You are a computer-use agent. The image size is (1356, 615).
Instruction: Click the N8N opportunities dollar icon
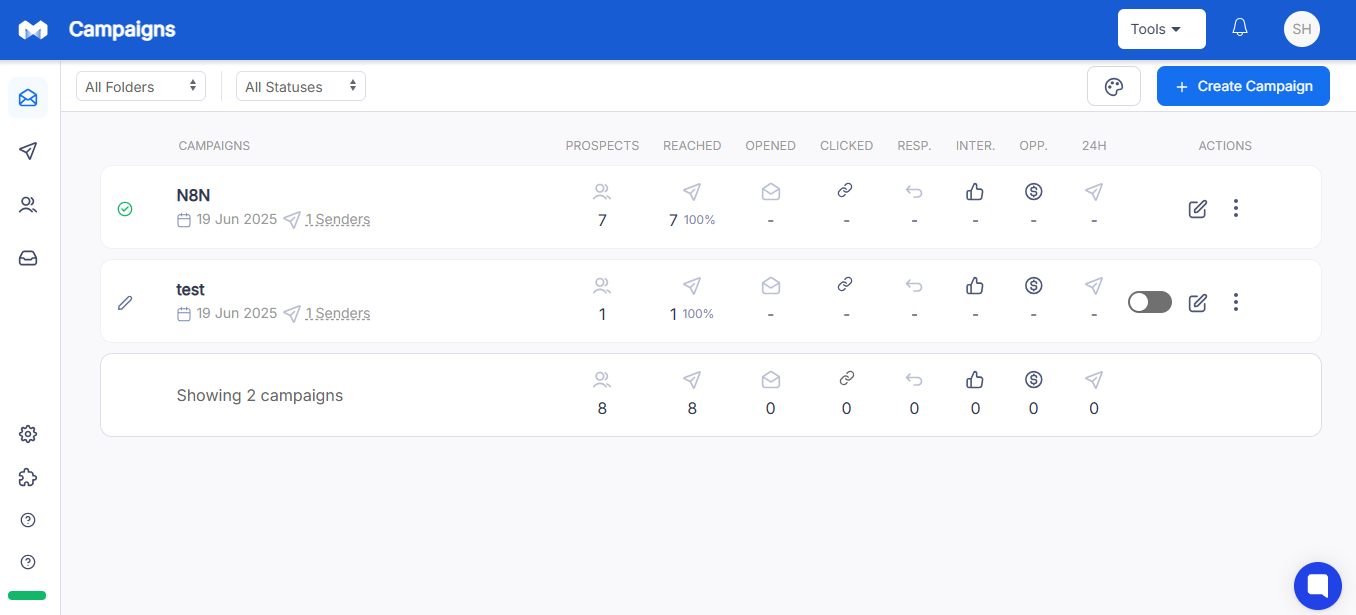(x=1034, y=191)
